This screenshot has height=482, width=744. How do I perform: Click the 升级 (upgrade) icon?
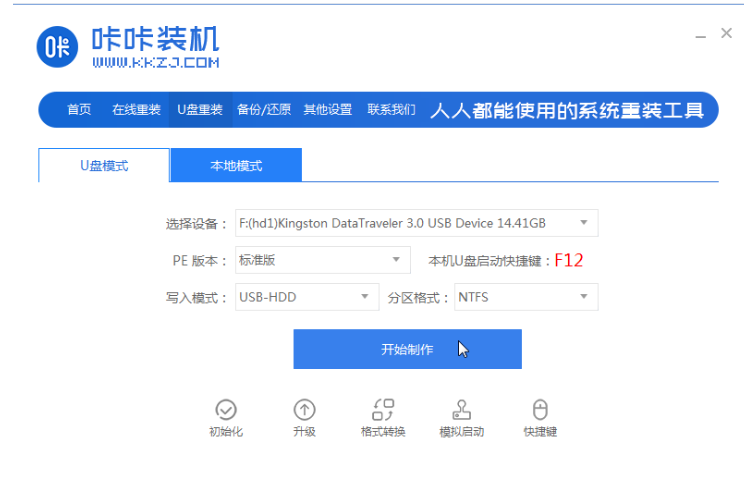click(304, 410)
